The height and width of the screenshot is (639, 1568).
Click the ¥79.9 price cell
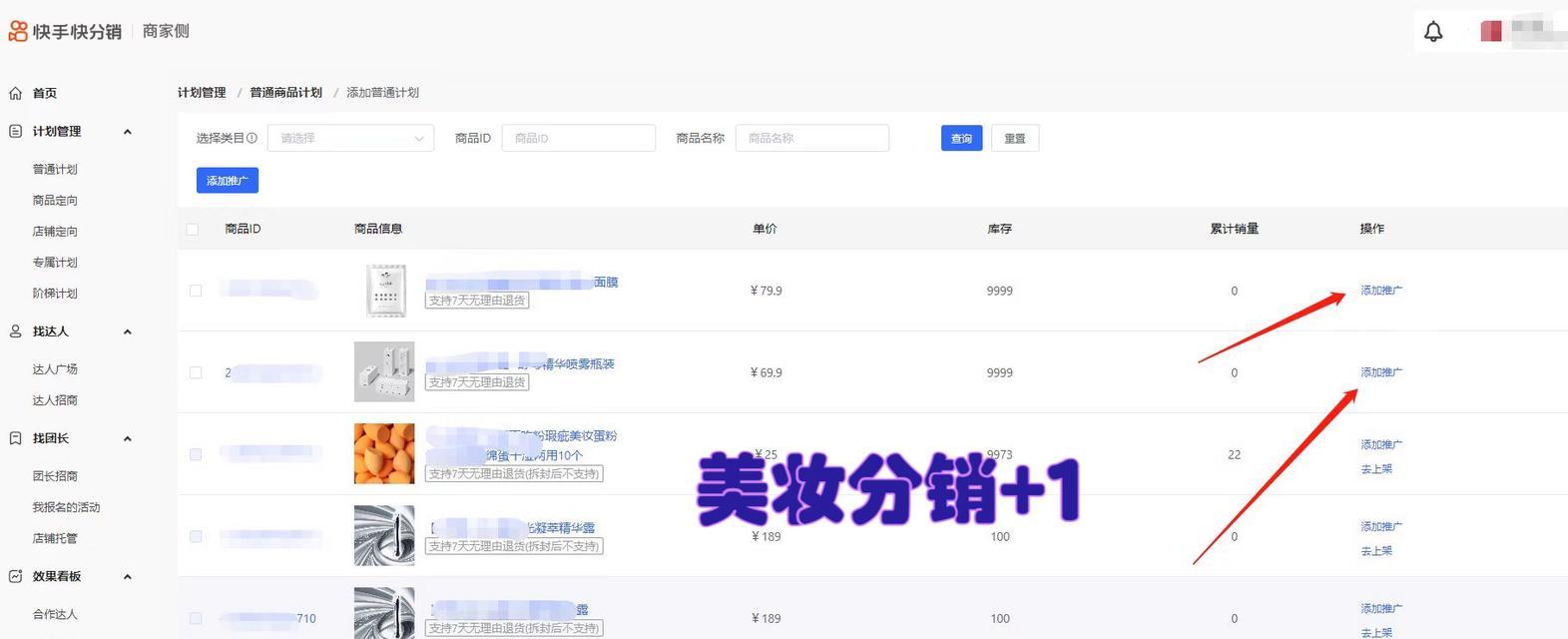766,291
